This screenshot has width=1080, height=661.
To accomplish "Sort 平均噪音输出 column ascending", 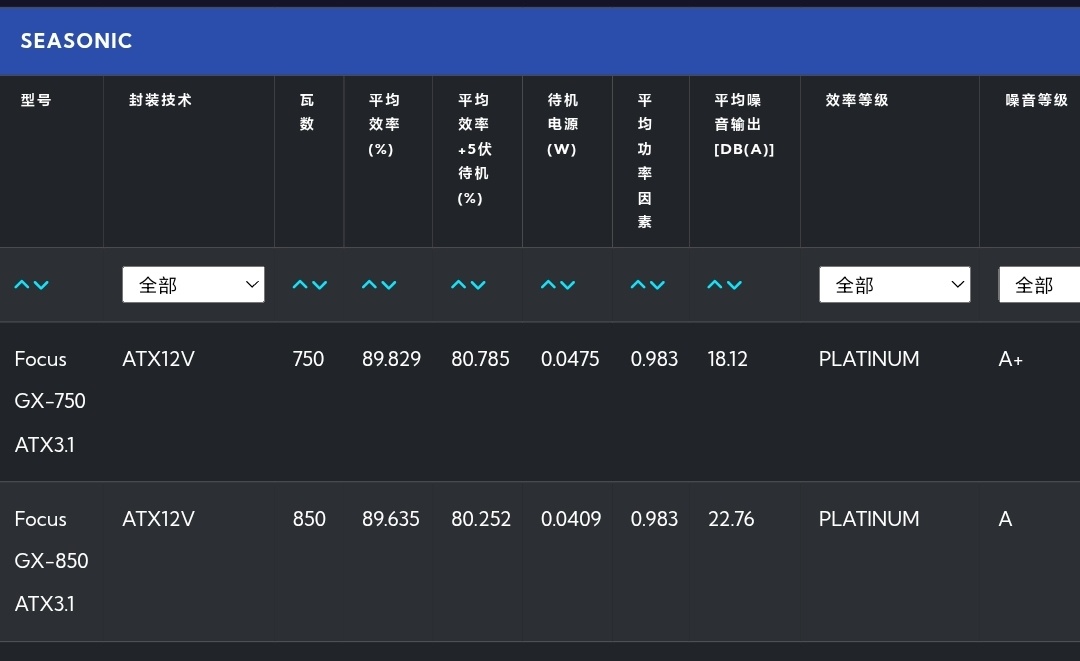I will coord(715,285).
